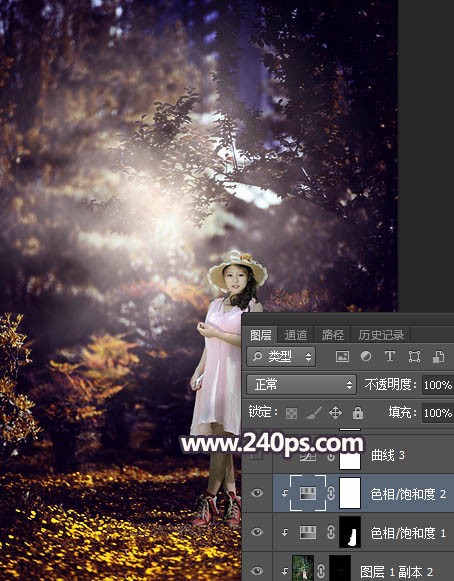Click the adjustment layer filter icon
This screenshot has width=454, height=581.
pos(366,356)
